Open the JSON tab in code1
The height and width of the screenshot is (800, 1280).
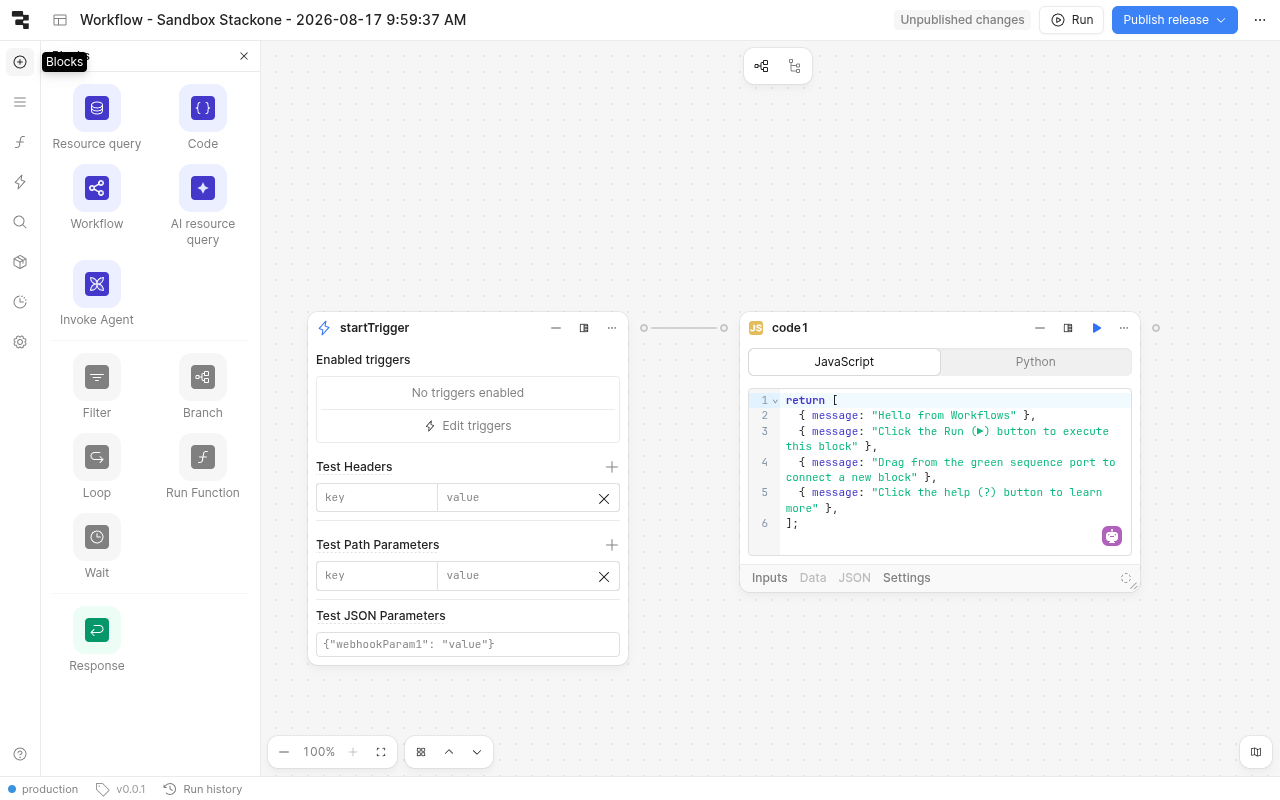tap(855, 578)
